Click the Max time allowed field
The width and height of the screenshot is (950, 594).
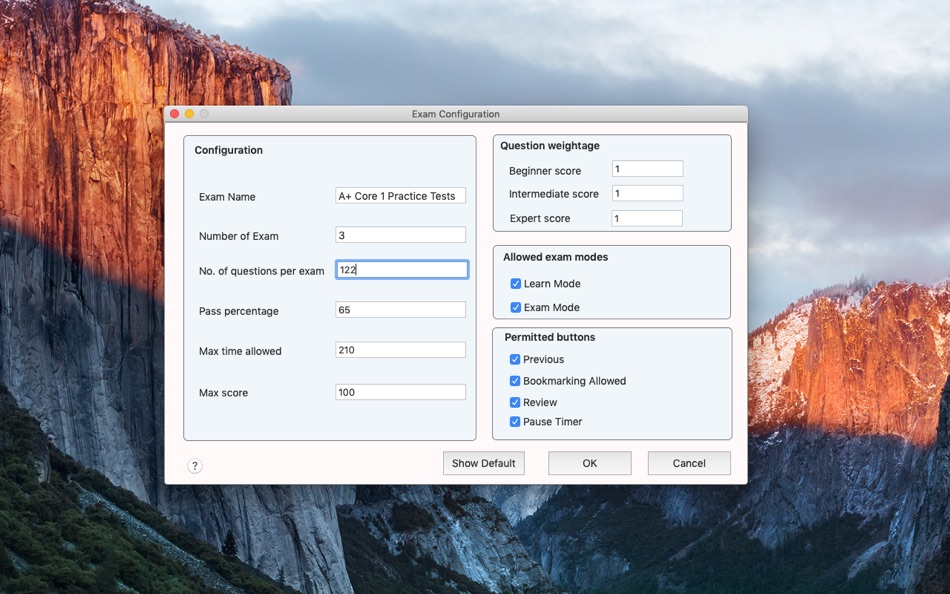(400, 350)
